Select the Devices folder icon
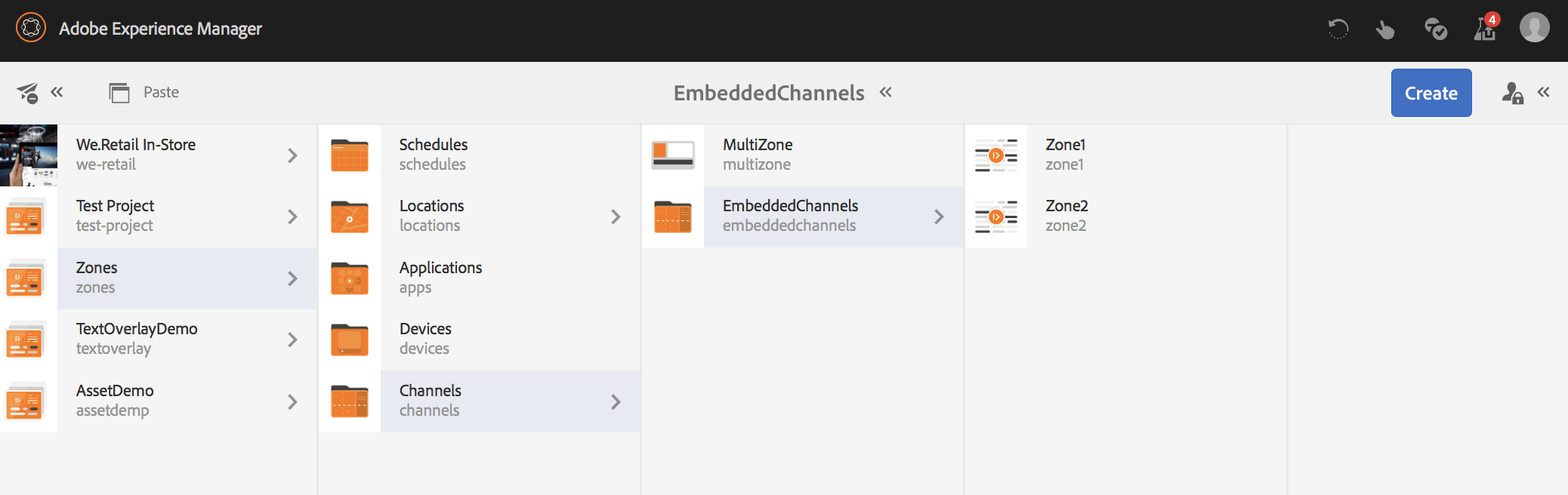The height and width of the screenshot is (495, 1568). (x=350, y=340)
